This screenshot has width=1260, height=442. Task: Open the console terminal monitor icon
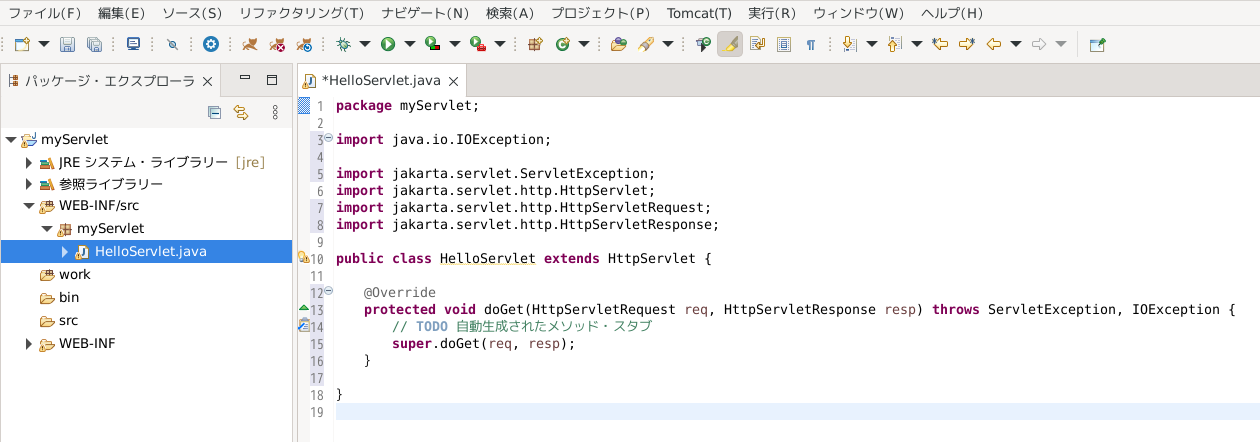pyautogui.click(x=134, y=44)
